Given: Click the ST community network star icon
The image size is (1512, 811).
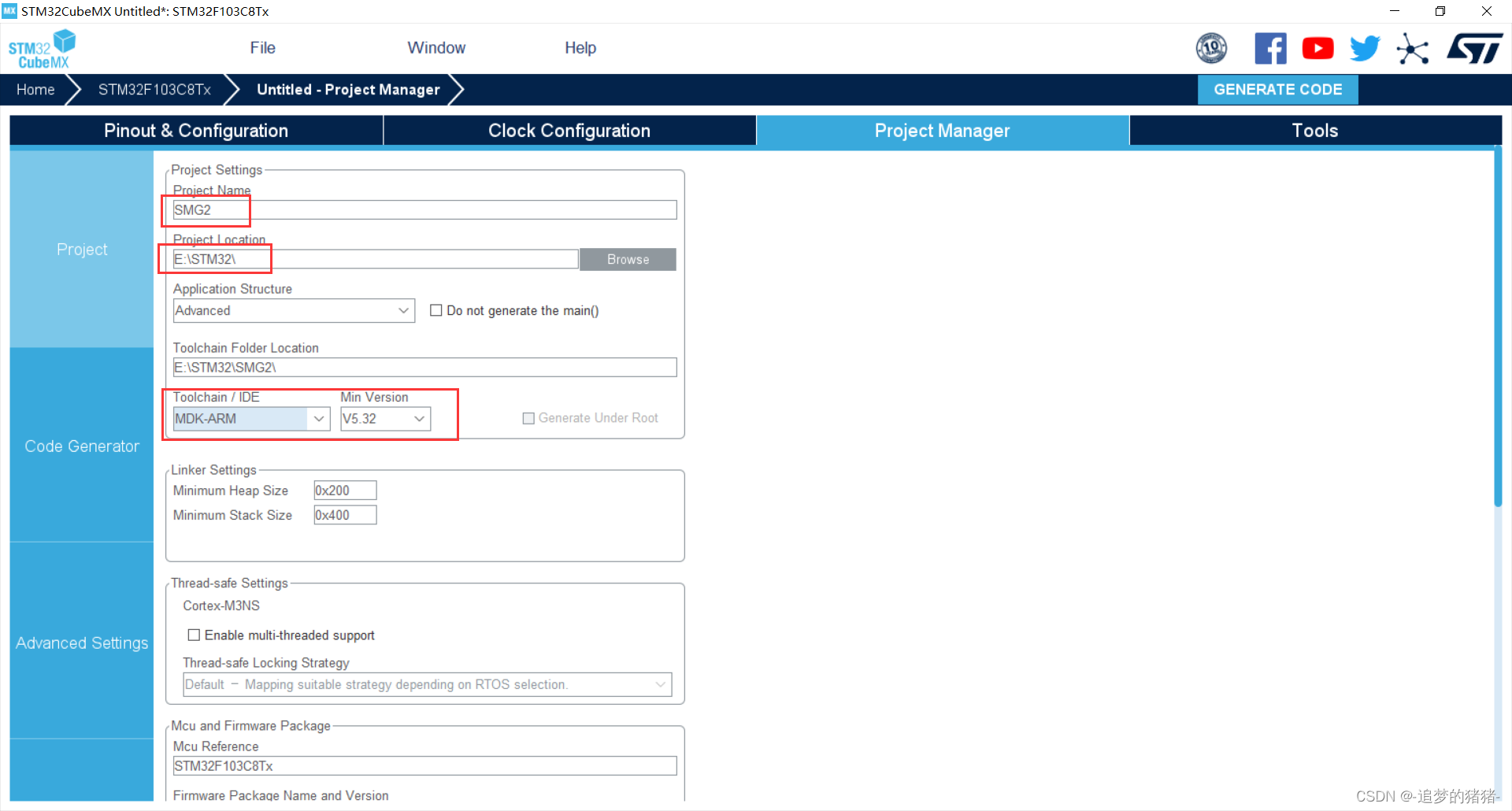Looking at the screenshot, I should coord(1413,49).
